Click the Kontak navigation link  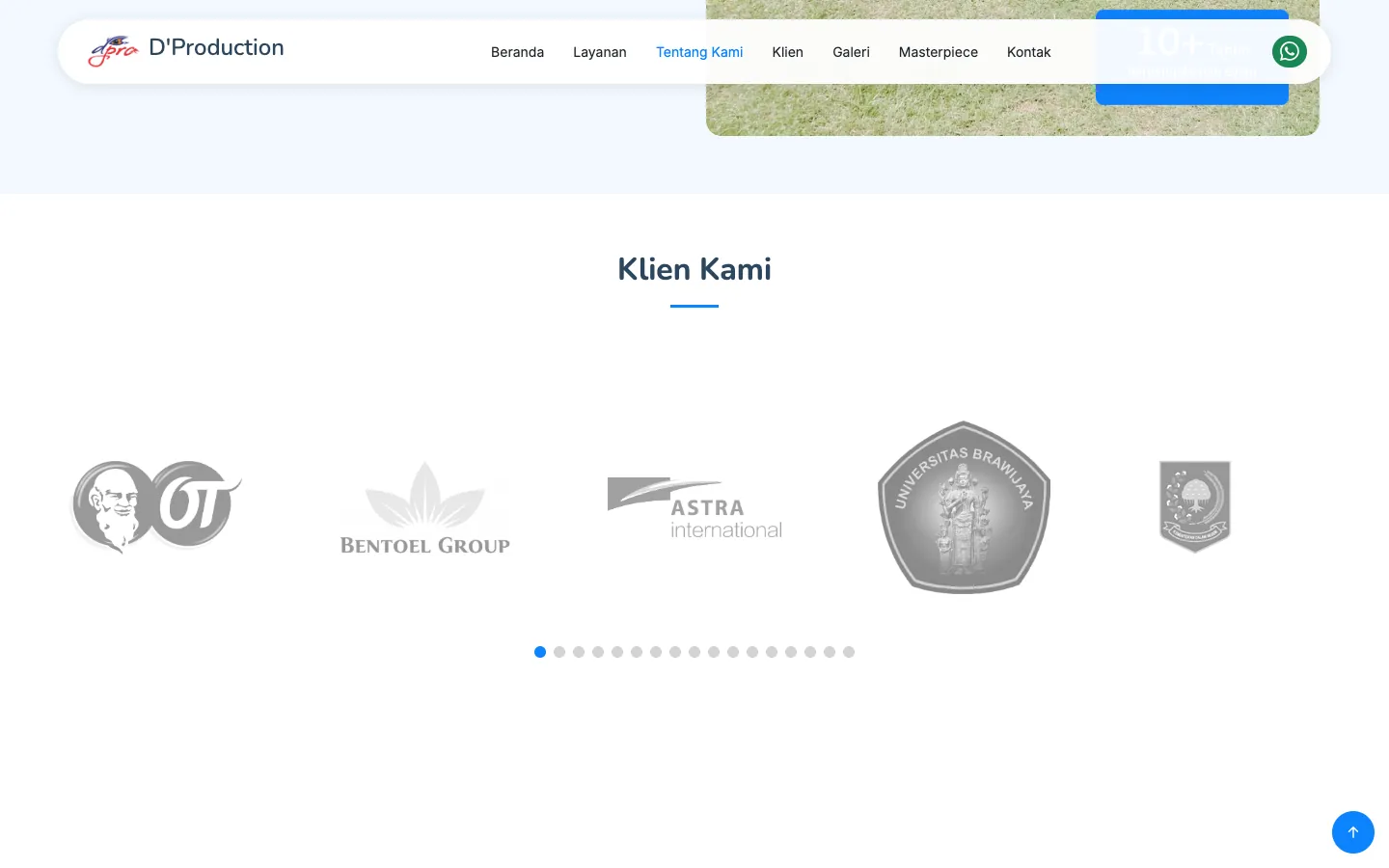[1029, 52]
